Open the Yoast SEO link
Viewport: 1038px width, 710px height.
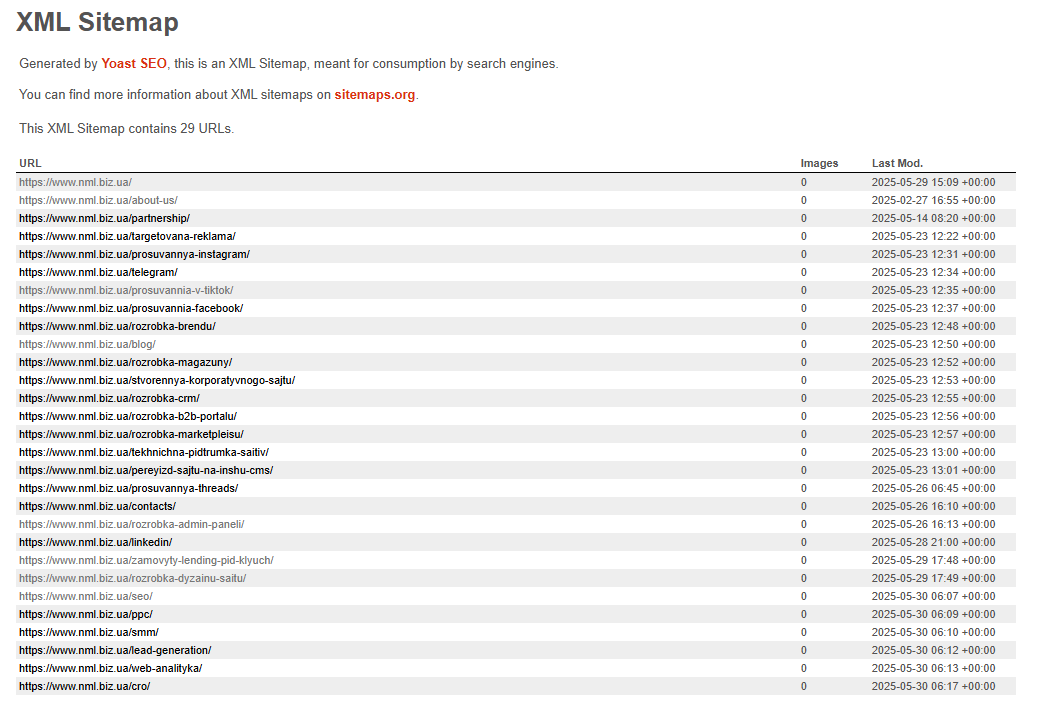tap(134, 64)
